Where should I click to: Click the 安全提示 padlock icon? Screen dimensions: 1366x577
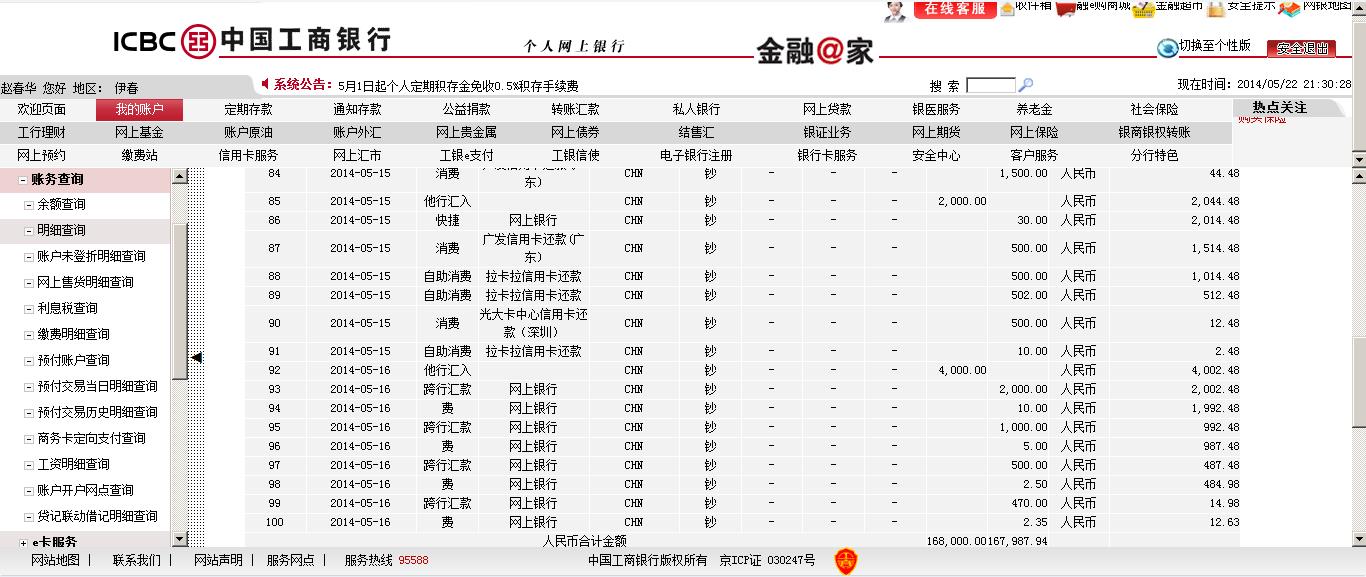click(1215, 8)
